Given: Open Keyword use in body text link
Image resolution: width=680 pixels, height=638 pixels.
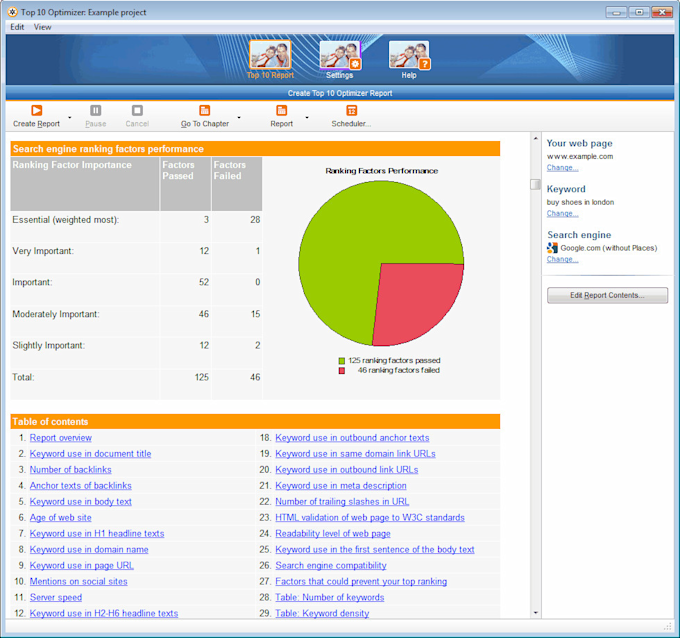Looking at the screenshot, I should point(81,502).
